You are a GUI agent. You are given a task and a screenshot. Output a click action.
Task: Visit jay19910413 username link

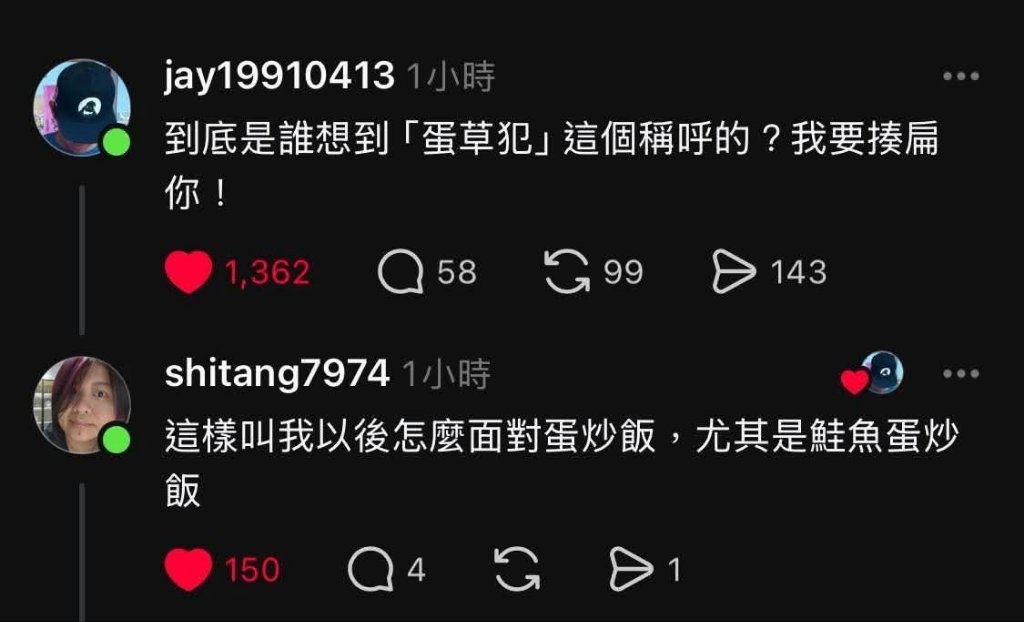point(280,76)
